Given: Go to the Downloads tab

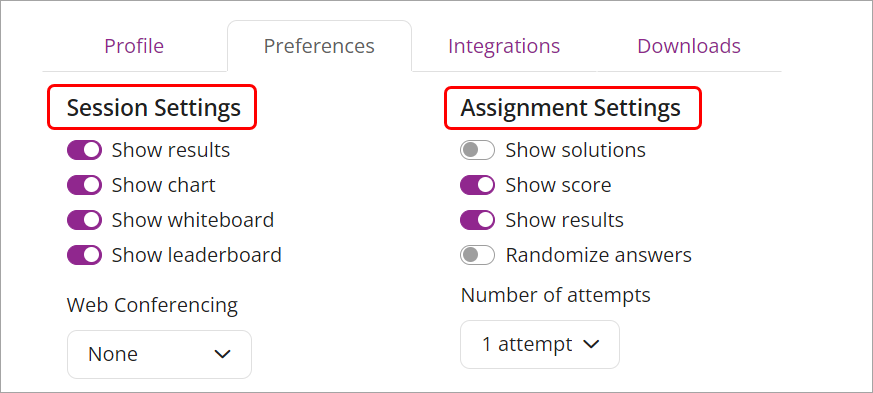Looking at the screenshot, I should coord(689,46).
